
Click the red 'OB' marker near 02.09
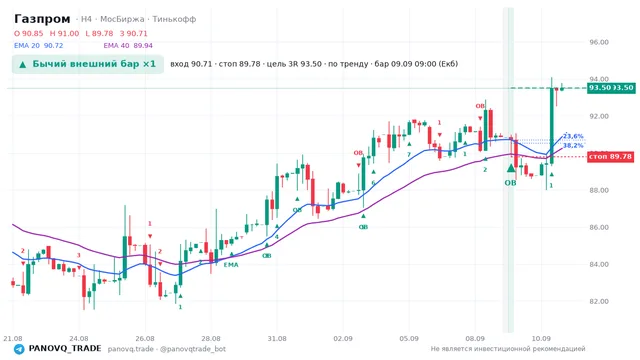coord(358,153)
